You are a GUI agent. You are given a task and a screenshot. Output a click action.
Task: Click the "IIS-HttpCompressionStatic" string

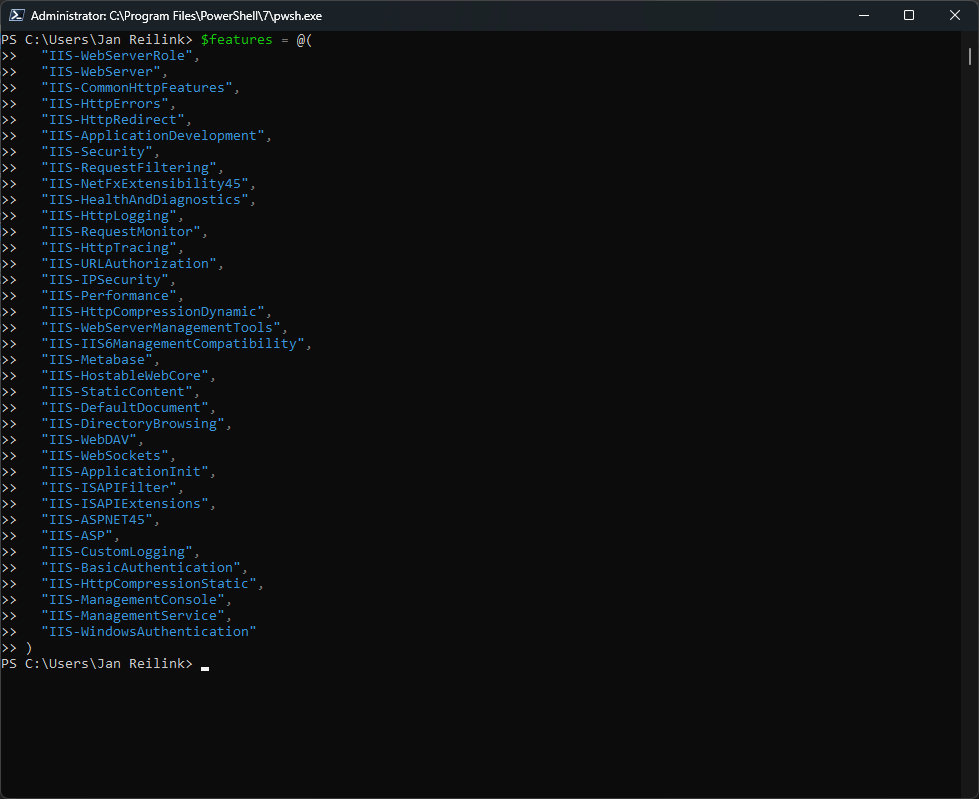tap(149, 584)
